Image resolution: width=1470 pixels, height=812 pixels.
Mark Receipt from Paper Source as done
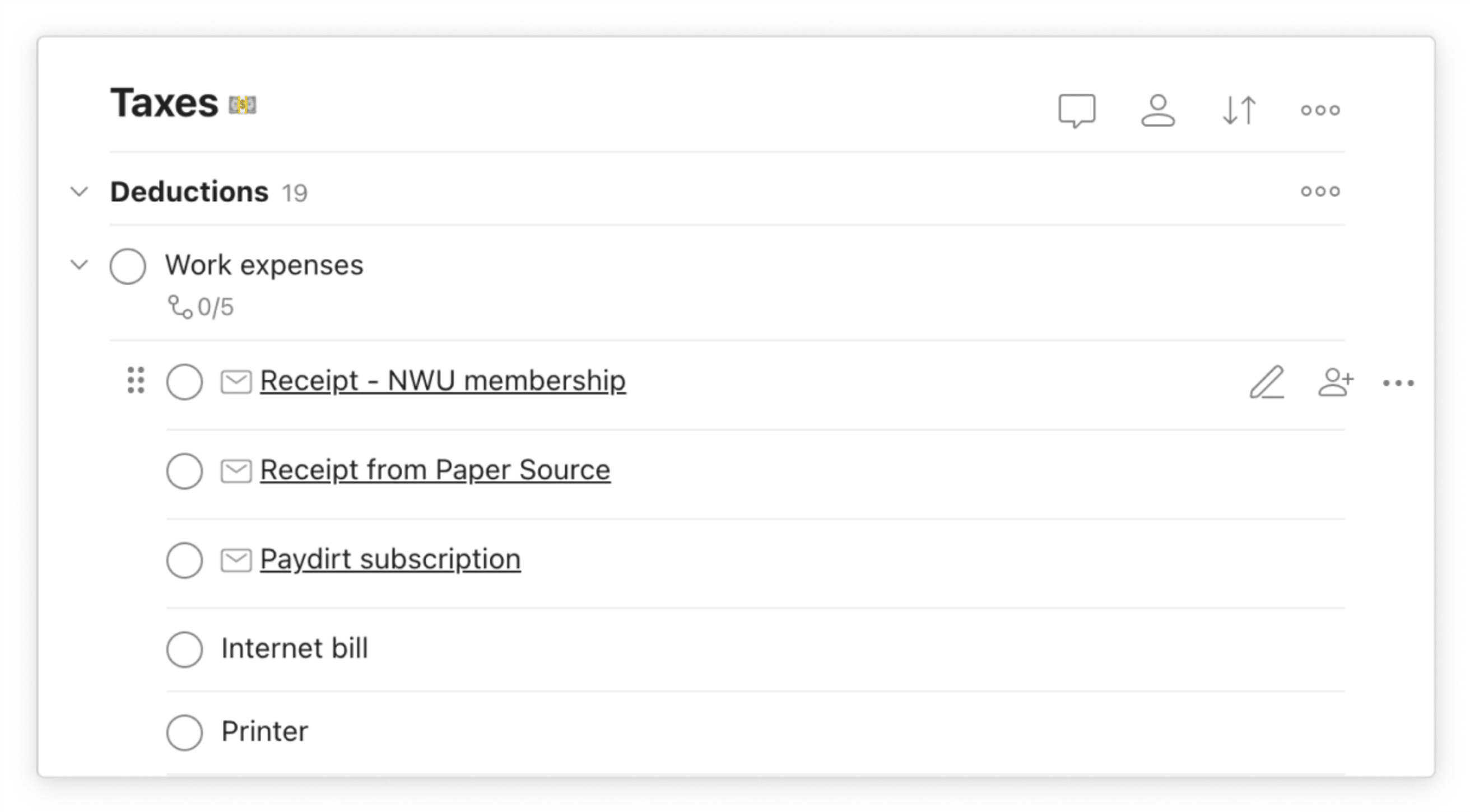click(184, 471)
